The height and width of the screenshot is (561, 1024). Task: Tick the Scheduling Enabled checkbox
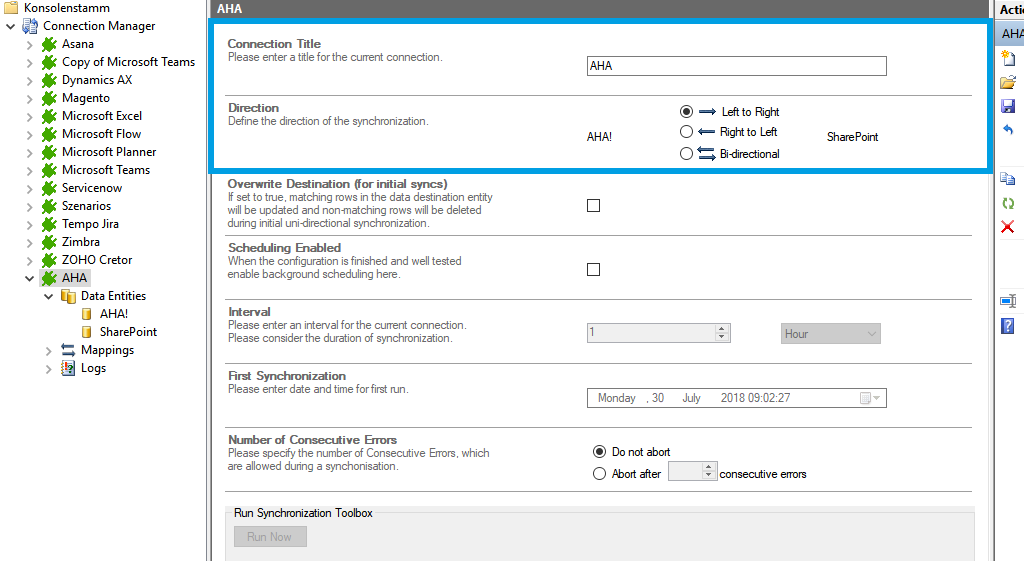(x=593, y=270)
